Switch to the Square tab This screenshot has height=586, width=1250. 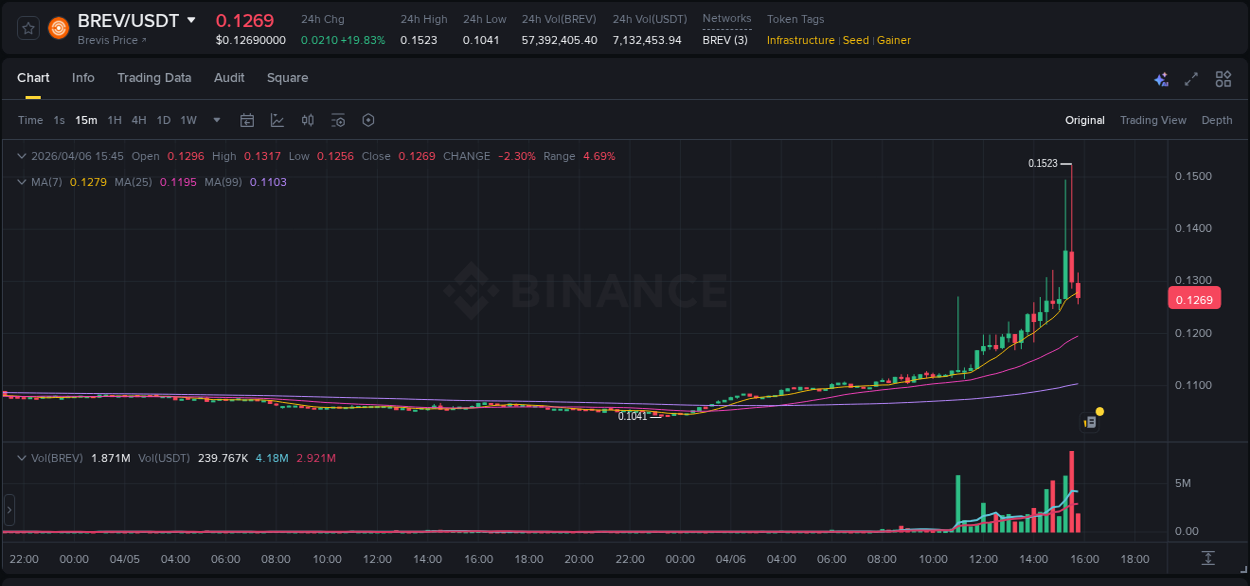[287, 78]
